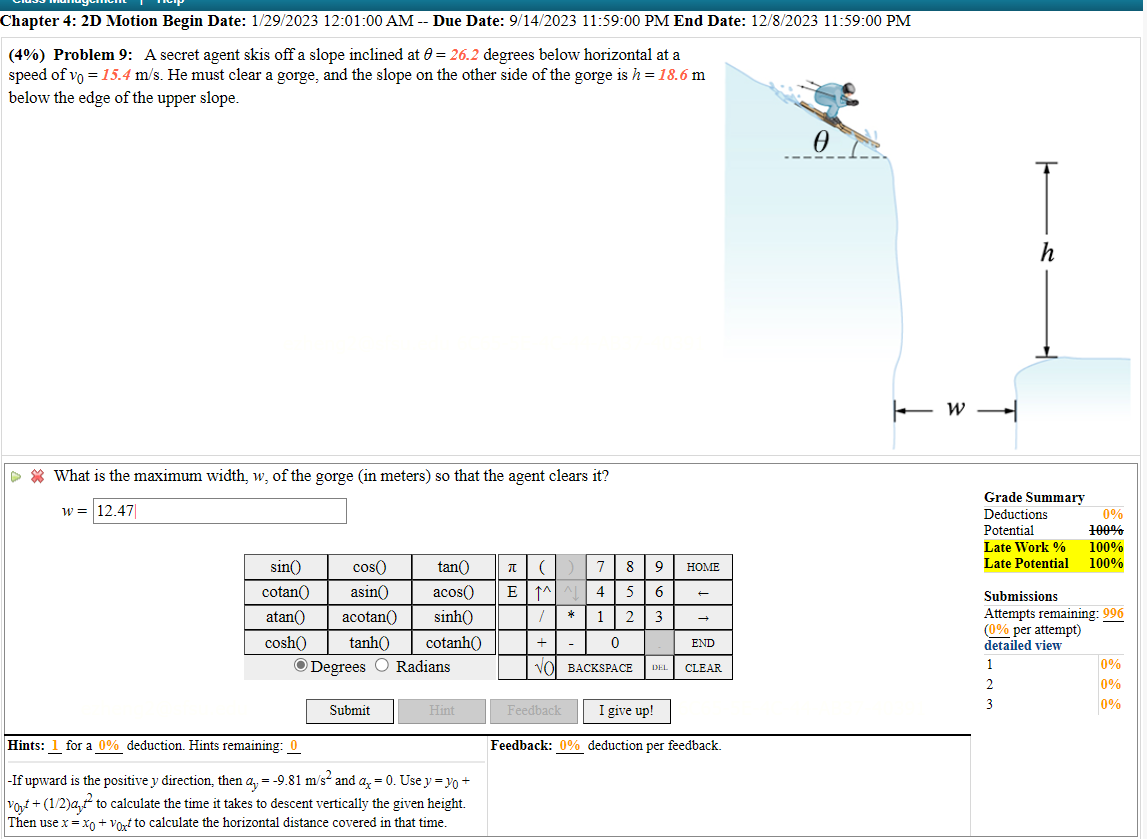Click the END key on the keypad

coord(702,642)
